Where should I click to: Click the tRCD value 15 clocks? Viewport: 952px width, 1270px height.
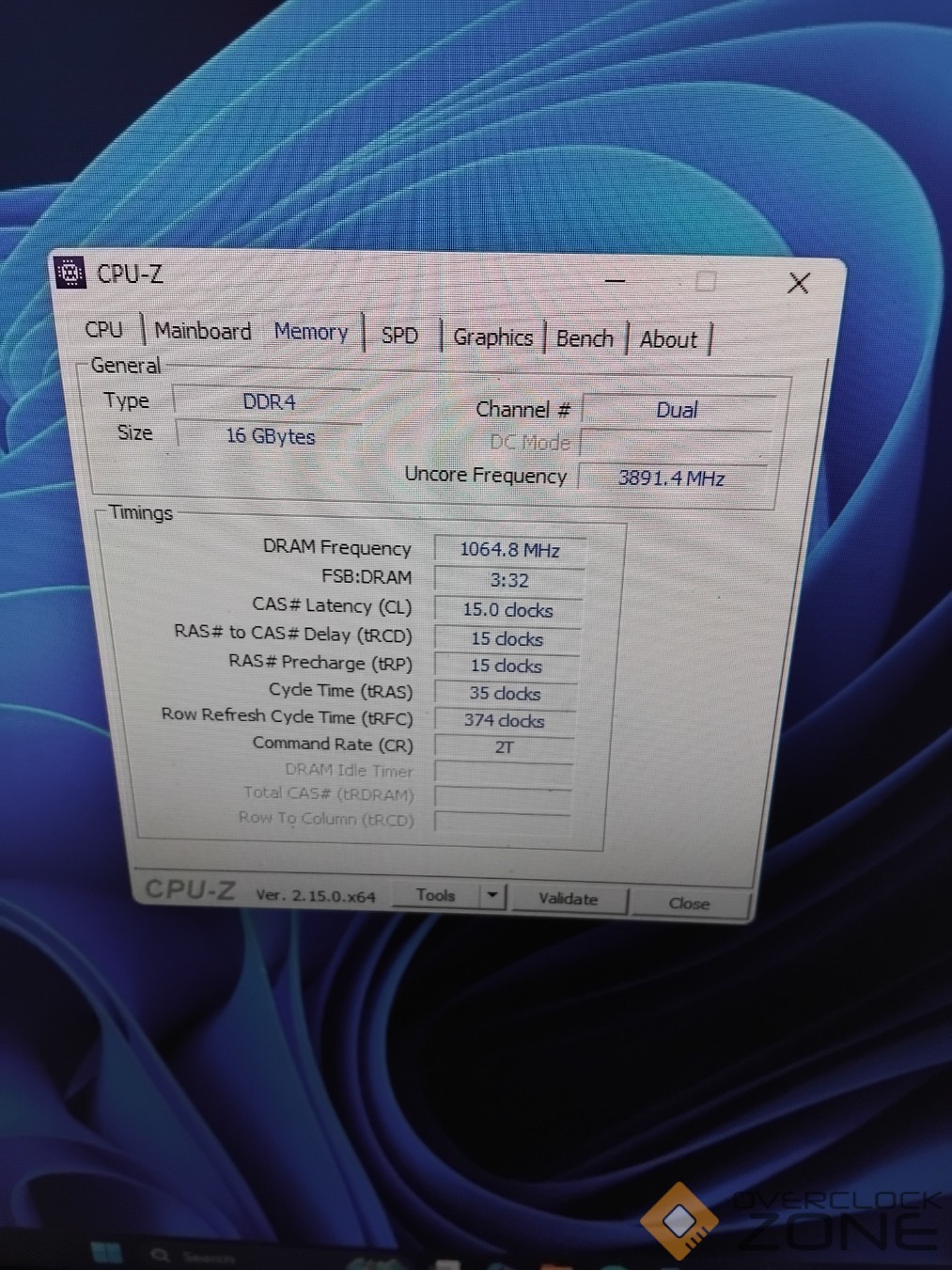(507, 639)
